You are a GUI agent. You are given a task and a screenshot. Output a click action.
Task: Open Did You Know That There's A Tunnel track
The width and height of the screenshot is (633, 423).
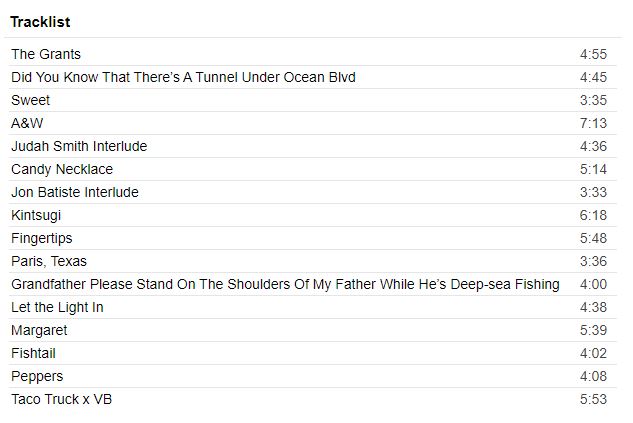click(183, 77)
